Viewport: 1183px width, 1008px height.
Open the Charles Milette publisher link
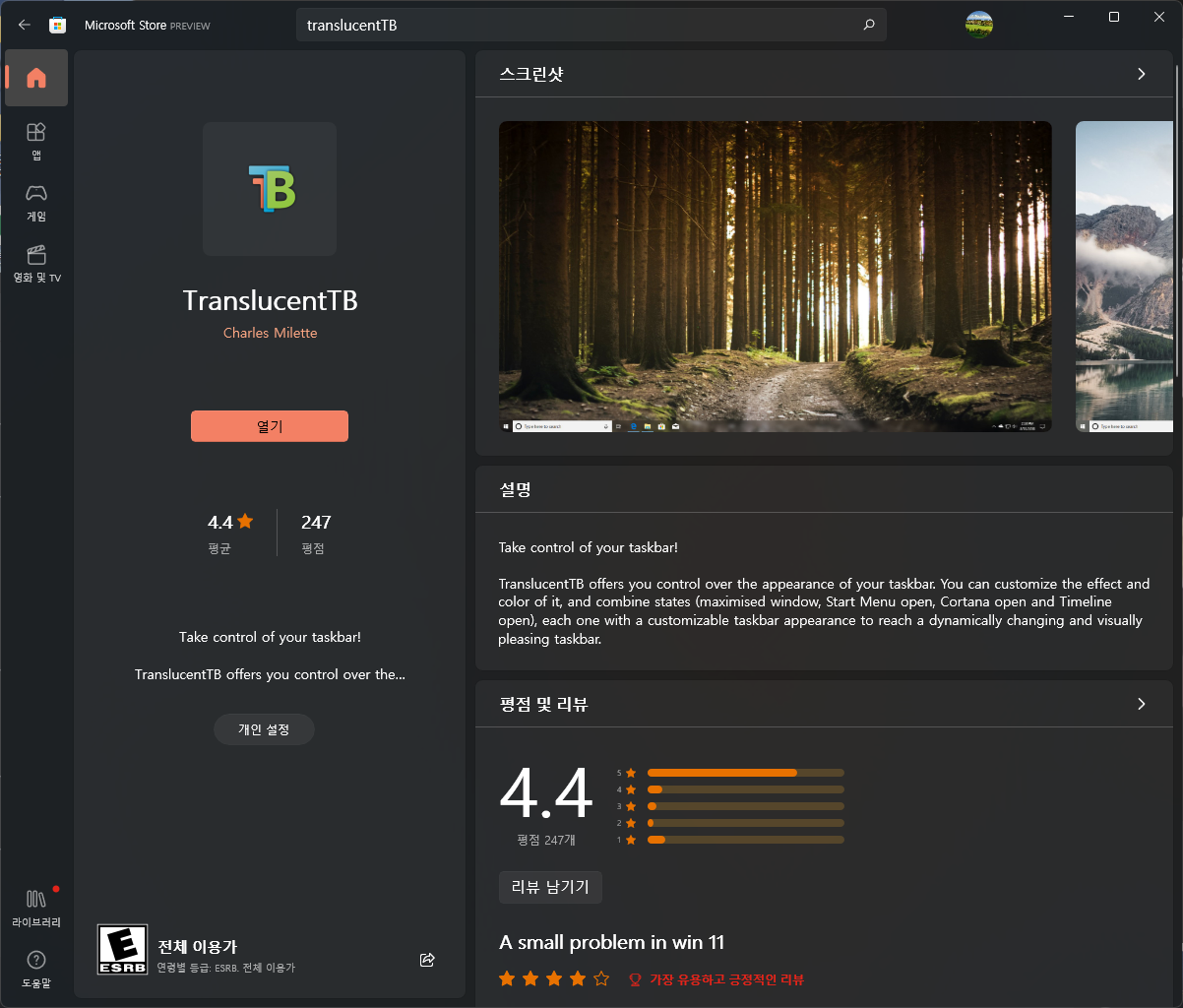point(270,333)
